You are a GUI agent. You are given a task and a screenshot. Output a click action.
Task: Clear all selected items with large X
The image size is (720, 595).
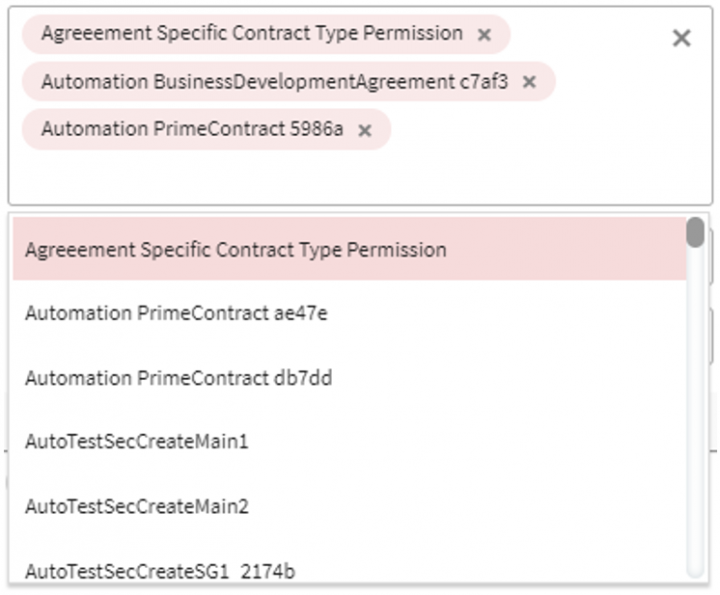(x=681, y=38)
